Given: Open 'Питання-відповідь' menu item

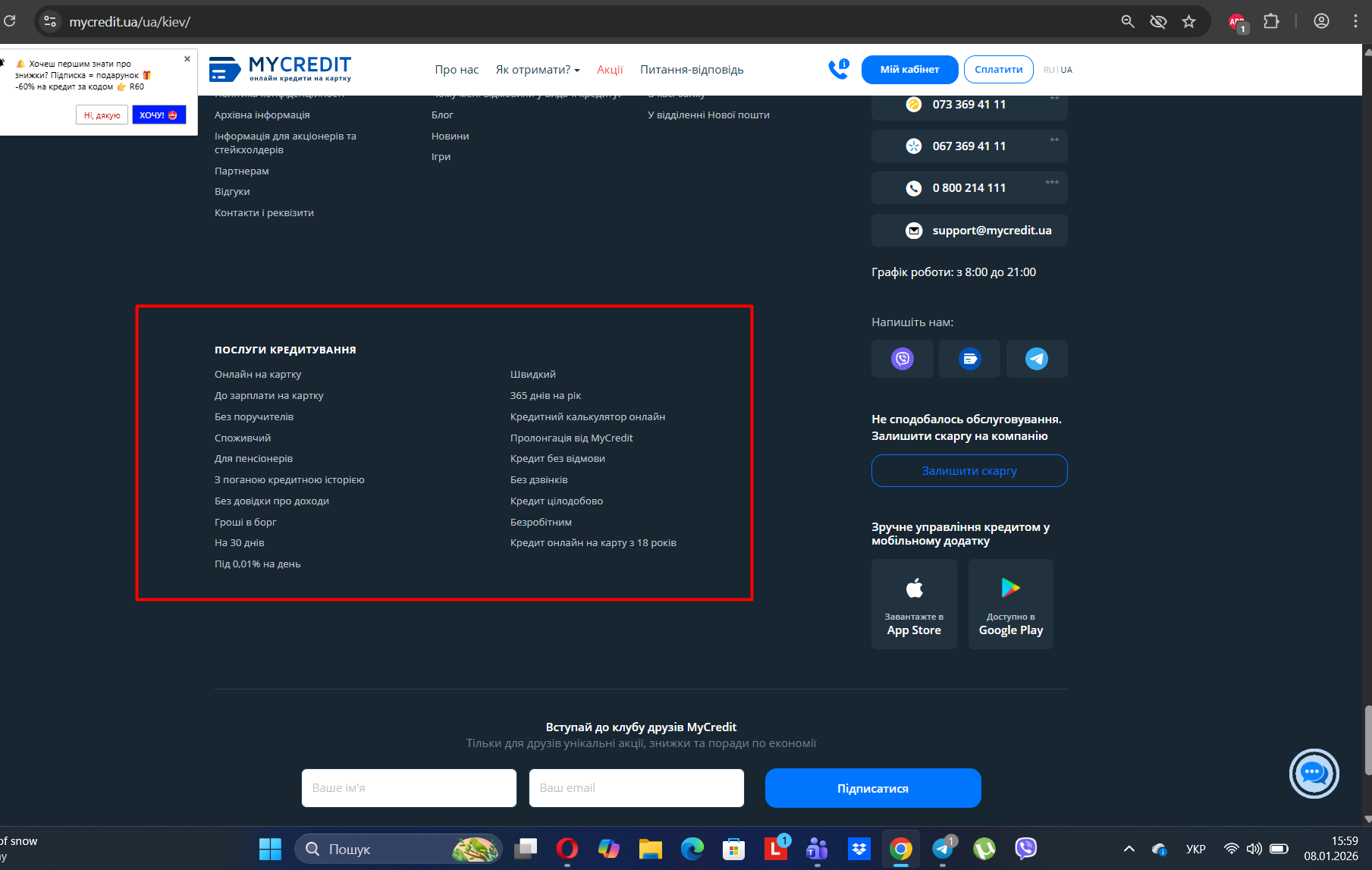Looking at the screenshot, I should point(692,70).
